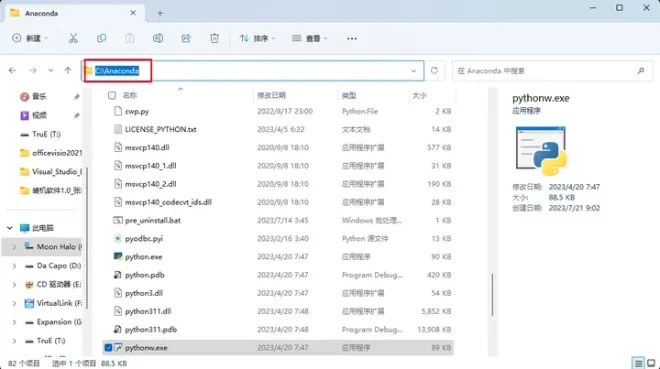This screenshot has width=660, height=369.
Task: Click the Rename icon in toolbar
Action: coord(158,38)
